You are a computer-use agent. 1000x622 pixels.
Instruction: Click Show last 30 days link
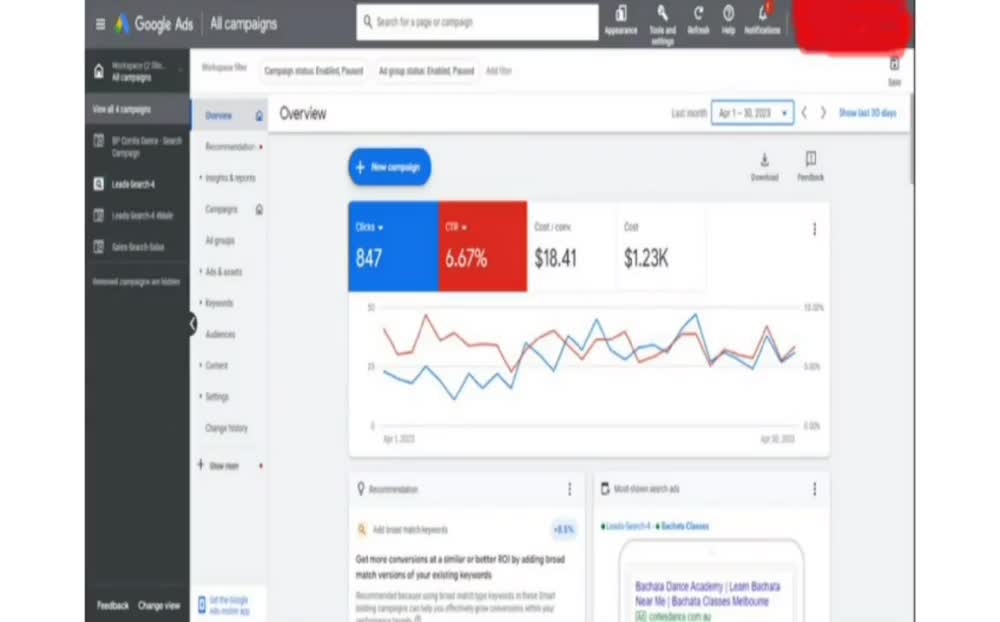coord(867,113)
